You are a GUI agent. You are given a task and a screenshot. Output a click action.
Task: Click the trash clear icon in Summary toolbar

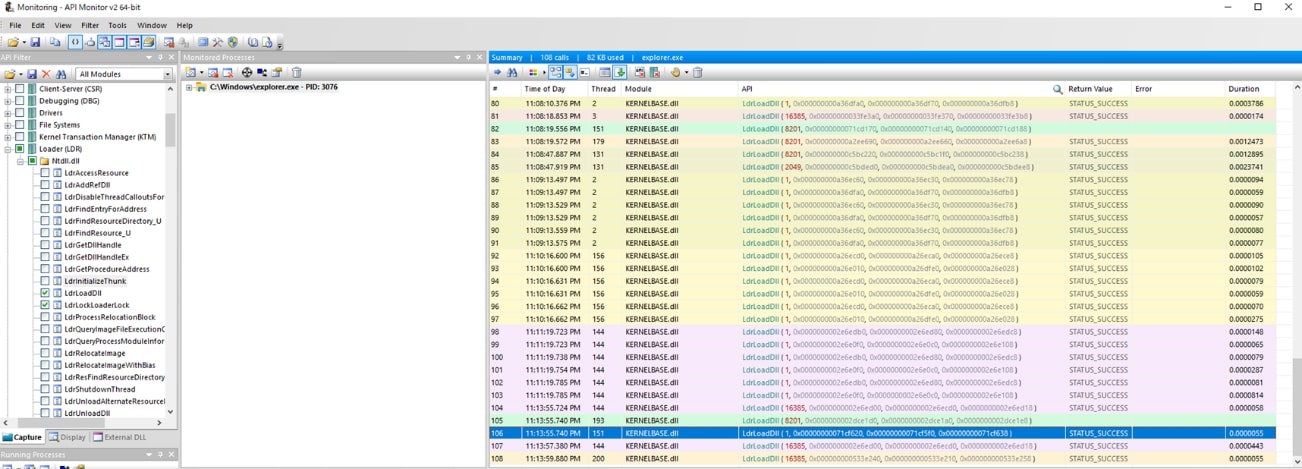[698, 73]
